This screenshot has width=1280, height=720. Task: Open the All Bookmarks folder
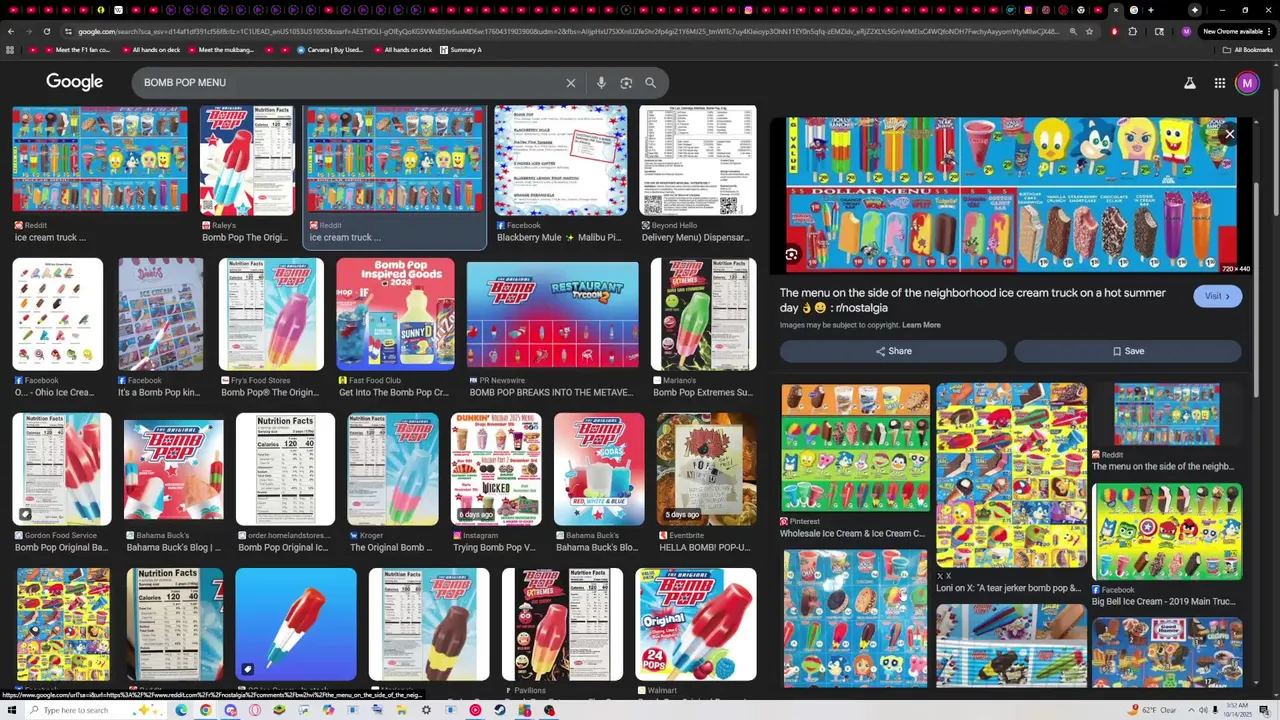(x=1248, y=50)
